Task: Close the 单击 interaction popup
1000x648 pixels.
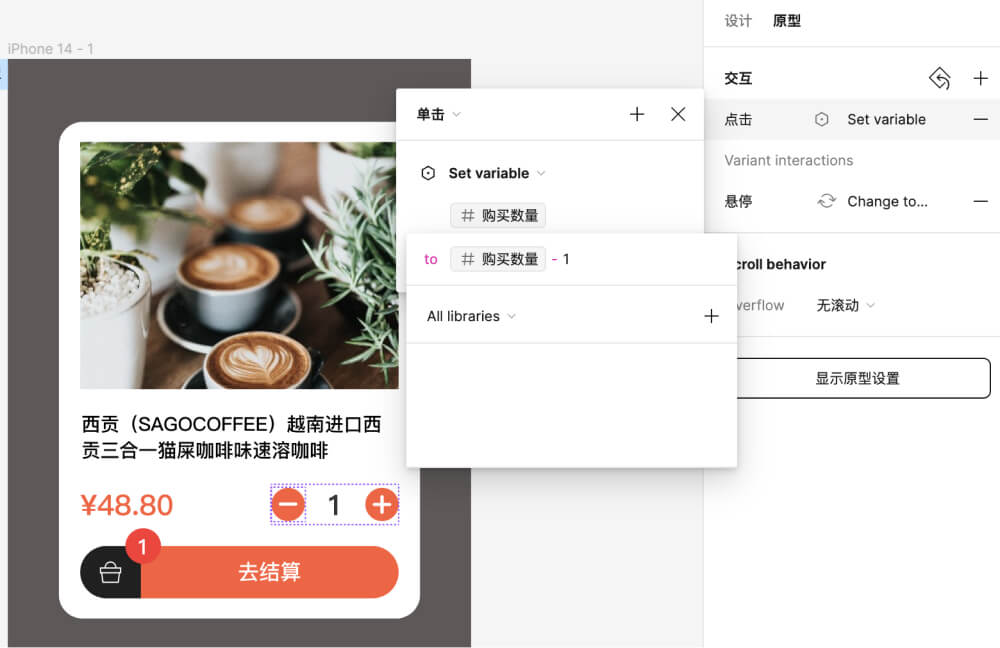Action: click(678, 114)
